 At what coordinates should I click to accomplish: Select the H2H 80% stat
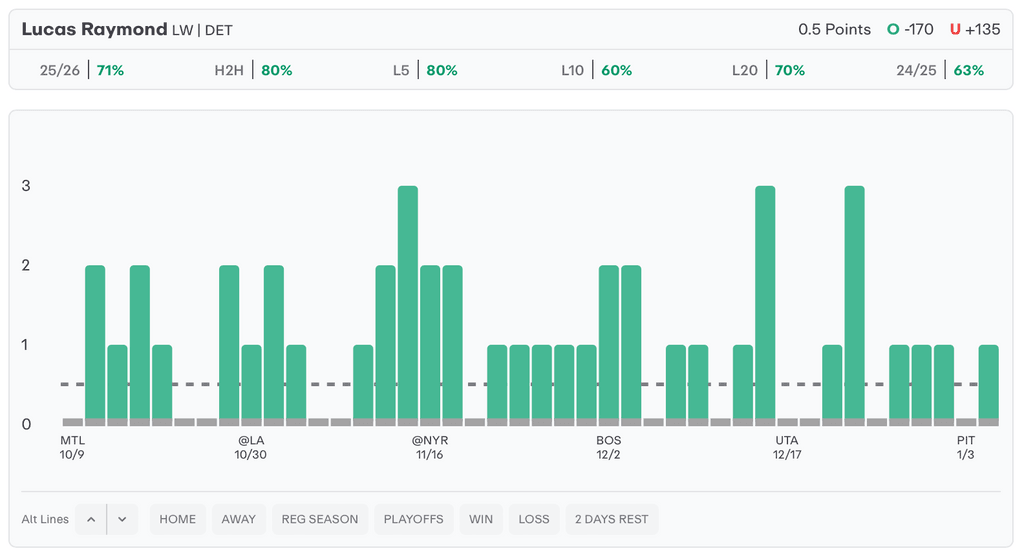253,70
